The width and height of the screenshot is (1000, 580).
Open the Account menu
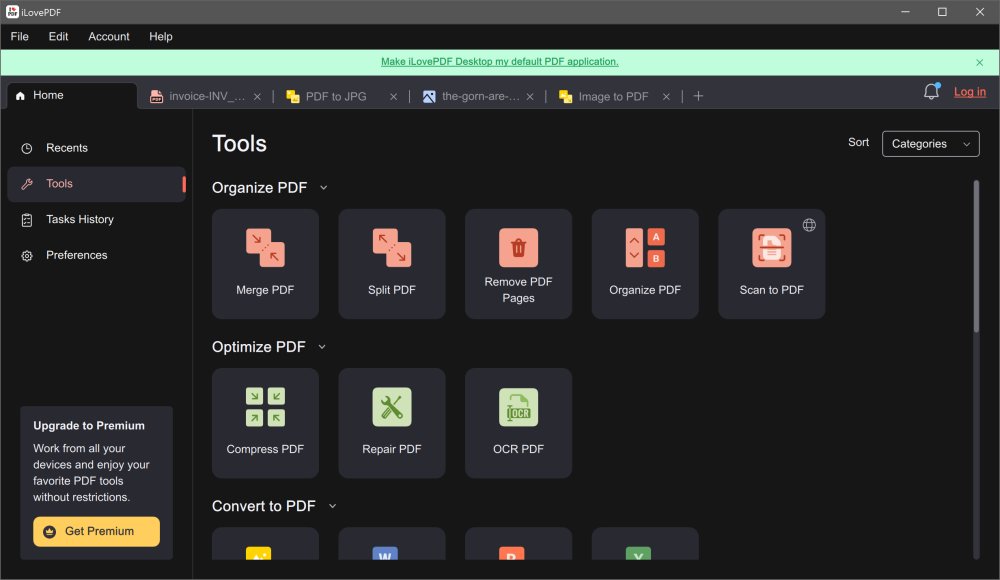(x=108, y=36)
